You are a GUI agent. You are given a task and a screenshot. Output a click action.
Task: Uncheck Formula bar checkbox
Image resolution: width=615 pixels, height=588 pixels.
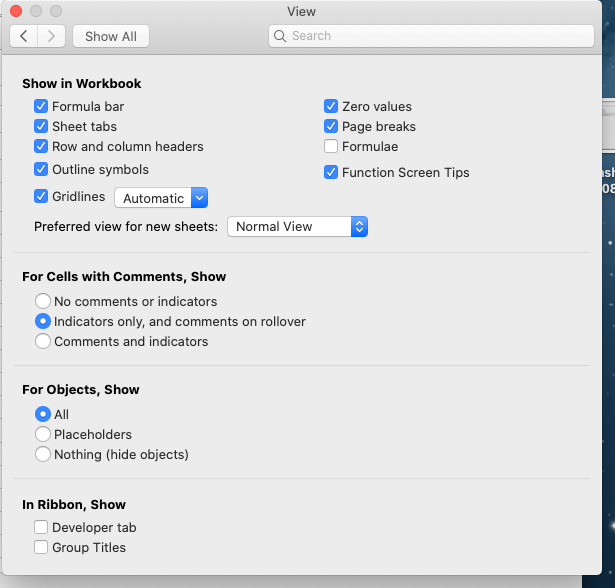(41, 106)
